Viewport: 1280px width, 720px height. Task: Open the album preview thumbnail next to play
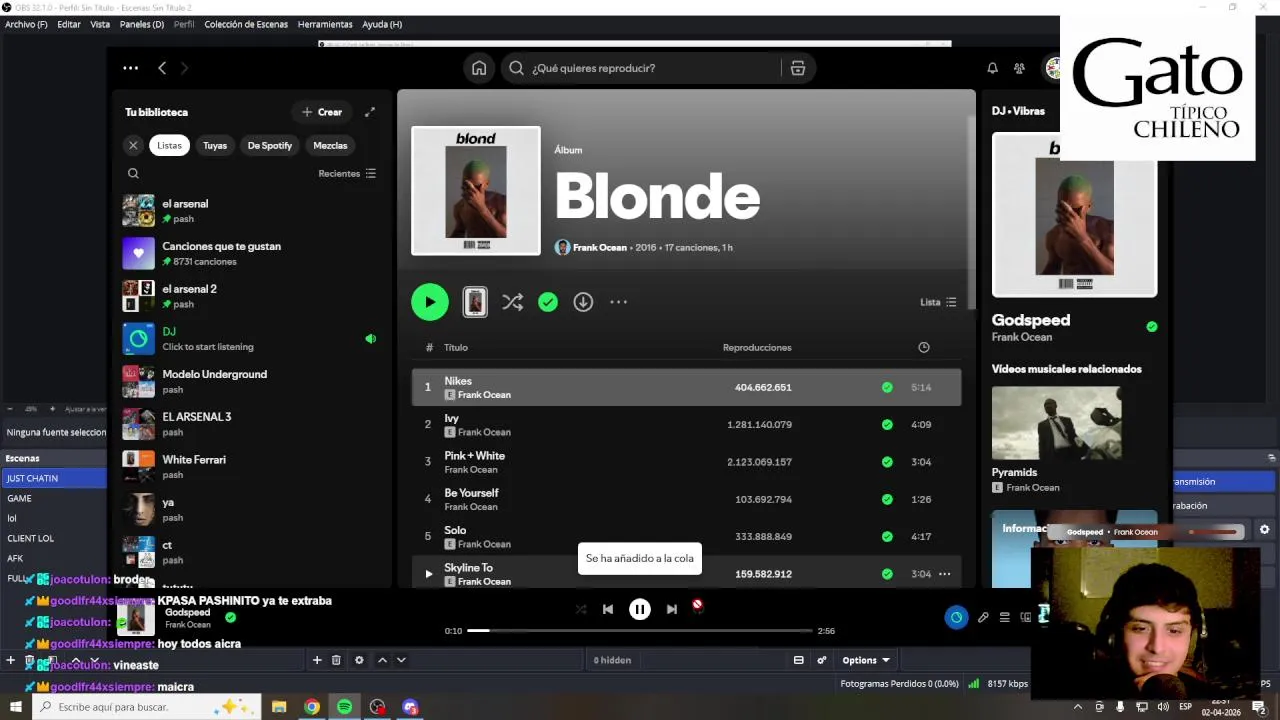pos(475,302)
